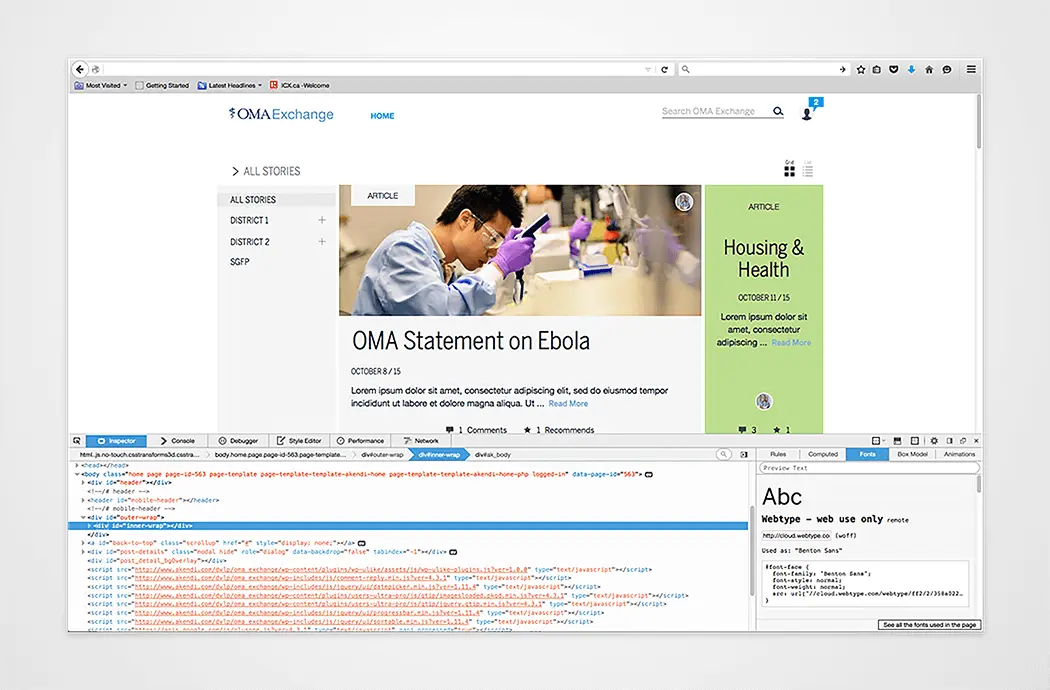Open the Firefox hamburger menu
Viewport: 1050px width, 690px height.
971,69
